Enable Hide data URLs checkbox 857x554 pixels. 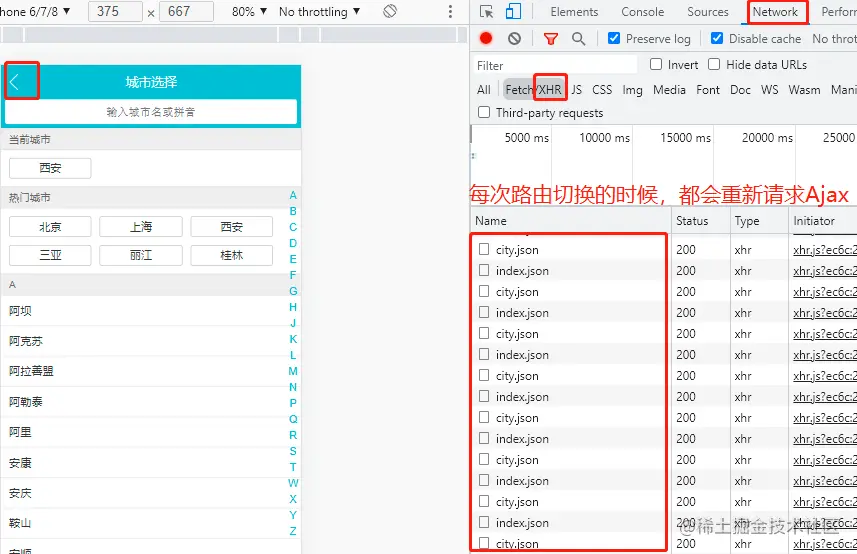point(714,64)
